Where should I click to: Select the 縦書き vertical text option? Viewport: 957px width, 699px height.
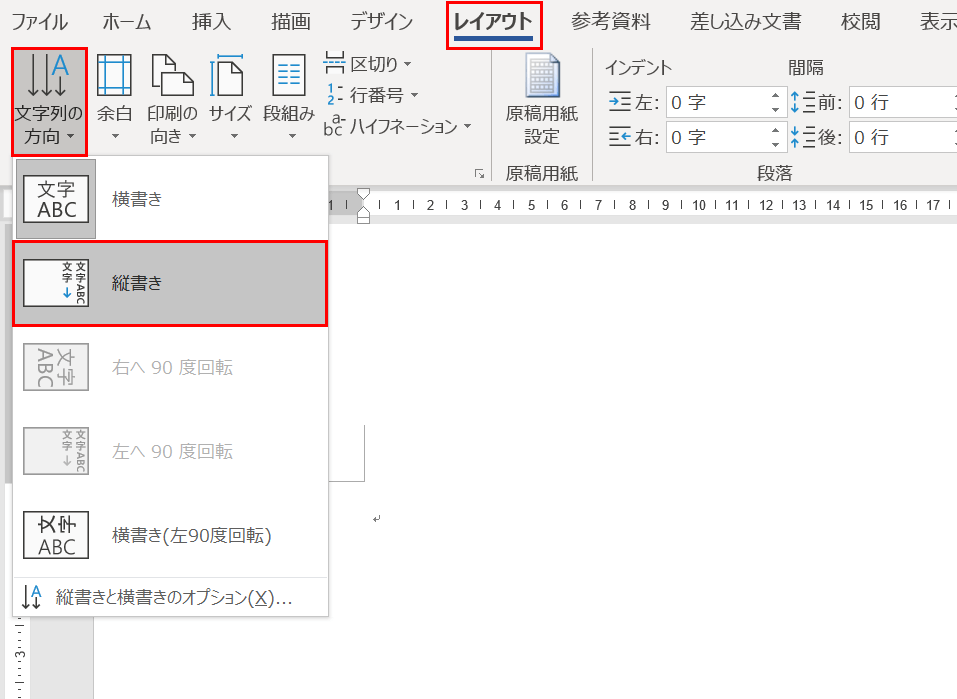pos(170,283)
